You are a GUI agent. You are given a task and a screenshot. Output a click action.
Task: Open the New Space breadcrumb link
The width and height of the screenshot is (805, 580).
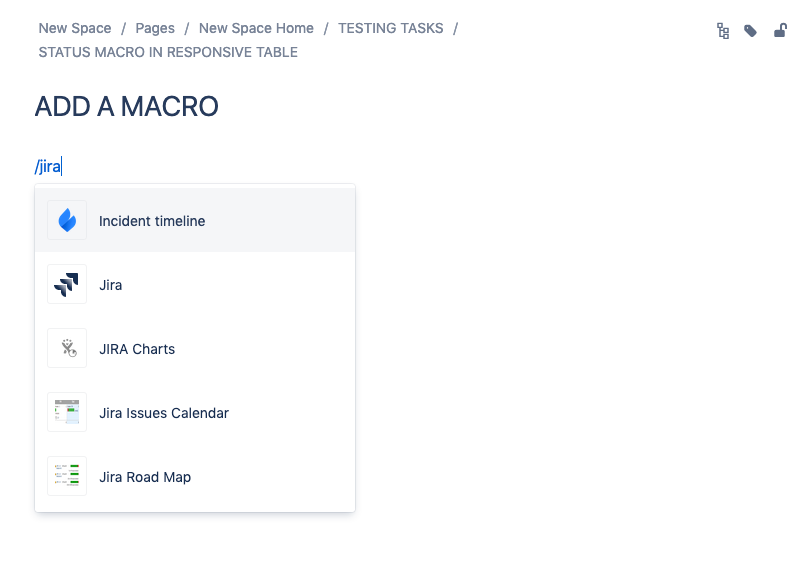coord(75,28)
